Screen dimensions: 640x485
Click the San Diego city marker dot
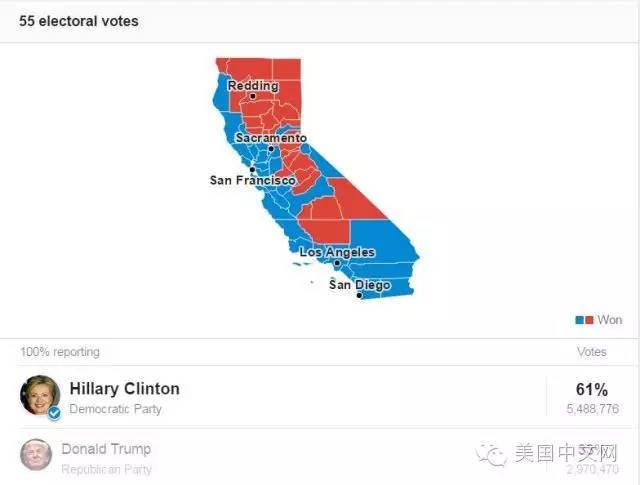click(x=359, y=296)
